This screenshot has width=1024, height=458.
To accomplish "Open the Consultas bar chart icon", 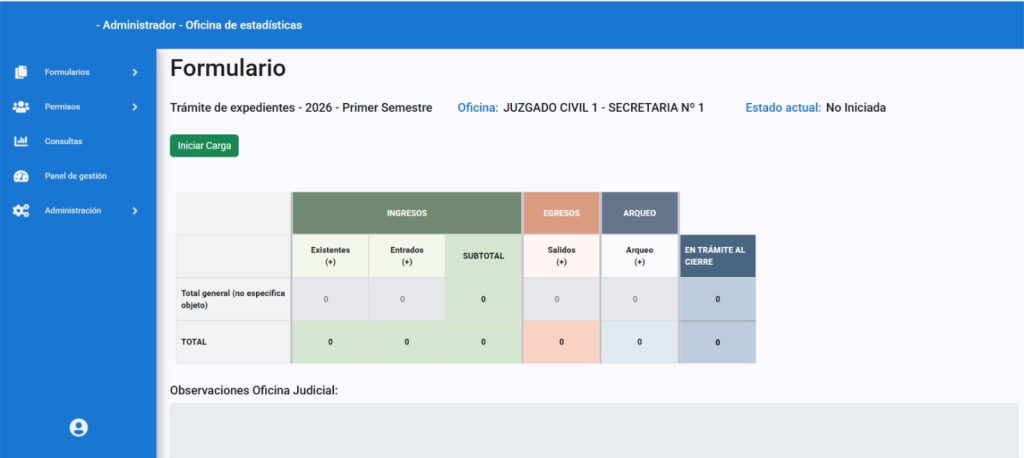I will (21, 141).
